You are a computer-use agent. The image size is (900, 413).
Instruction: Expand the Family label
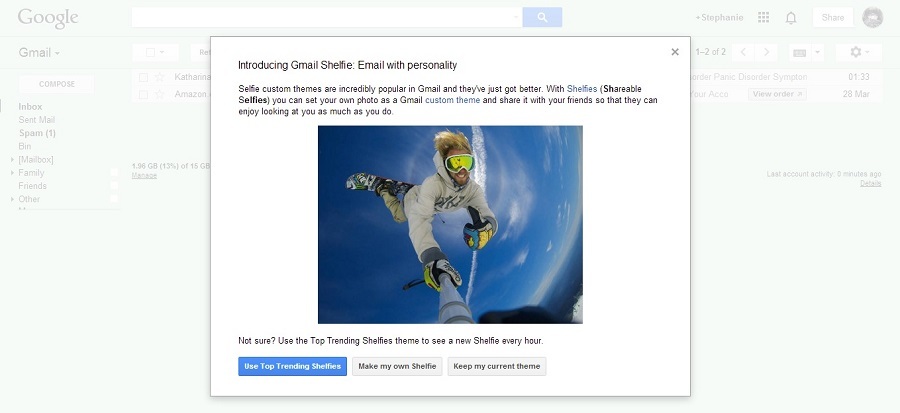click(x=12, y=173)
